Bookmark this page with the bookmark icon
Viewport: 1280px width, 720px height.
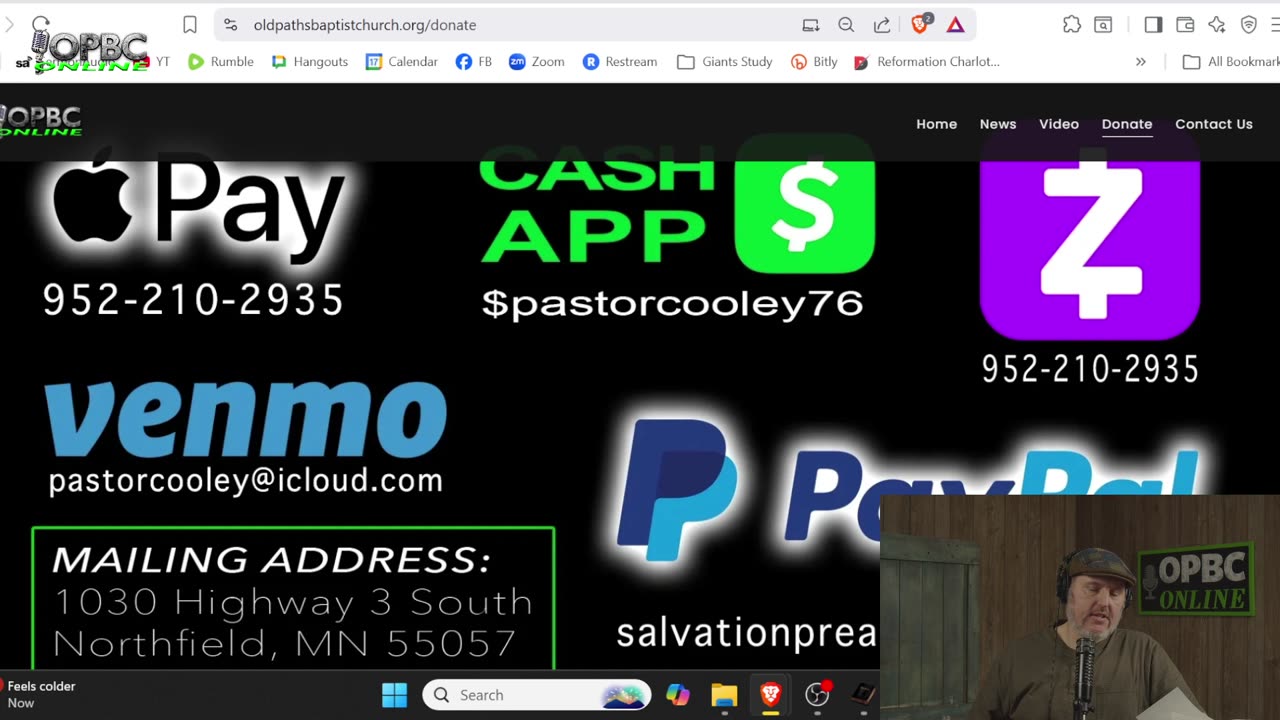[190, 25]
